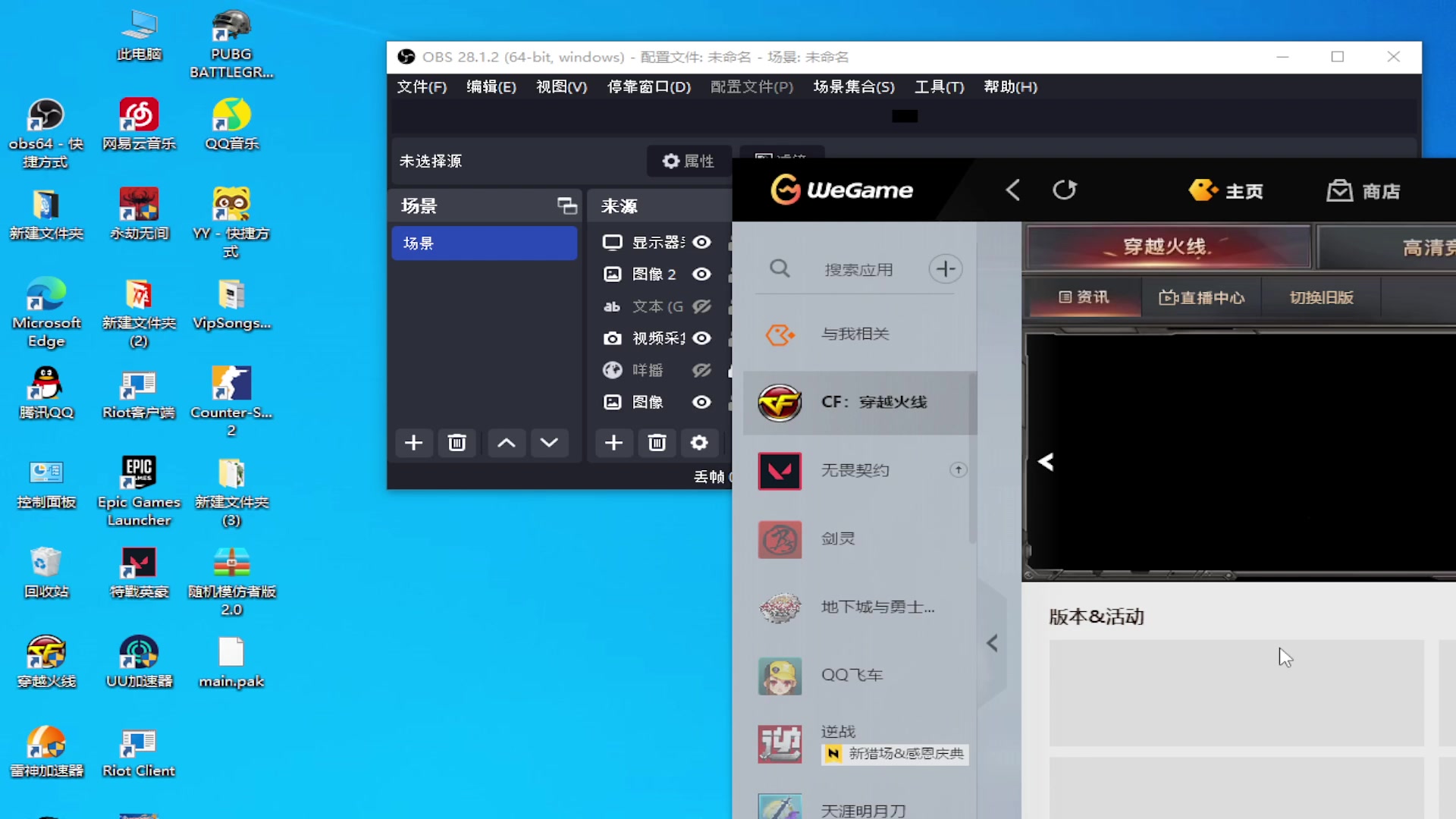Open 回收站 recycle bin icon

point(46,572)
